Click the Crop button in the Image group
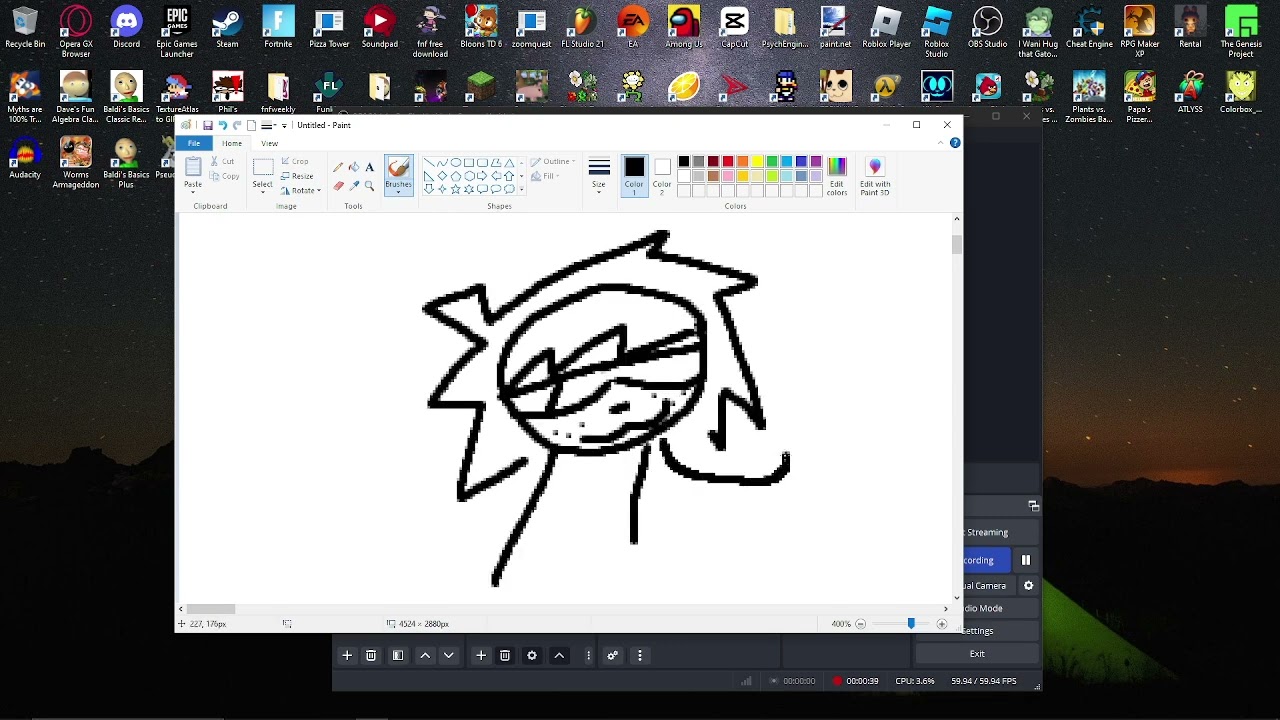Screen dimensions: 1280x720 coord(295,161)
